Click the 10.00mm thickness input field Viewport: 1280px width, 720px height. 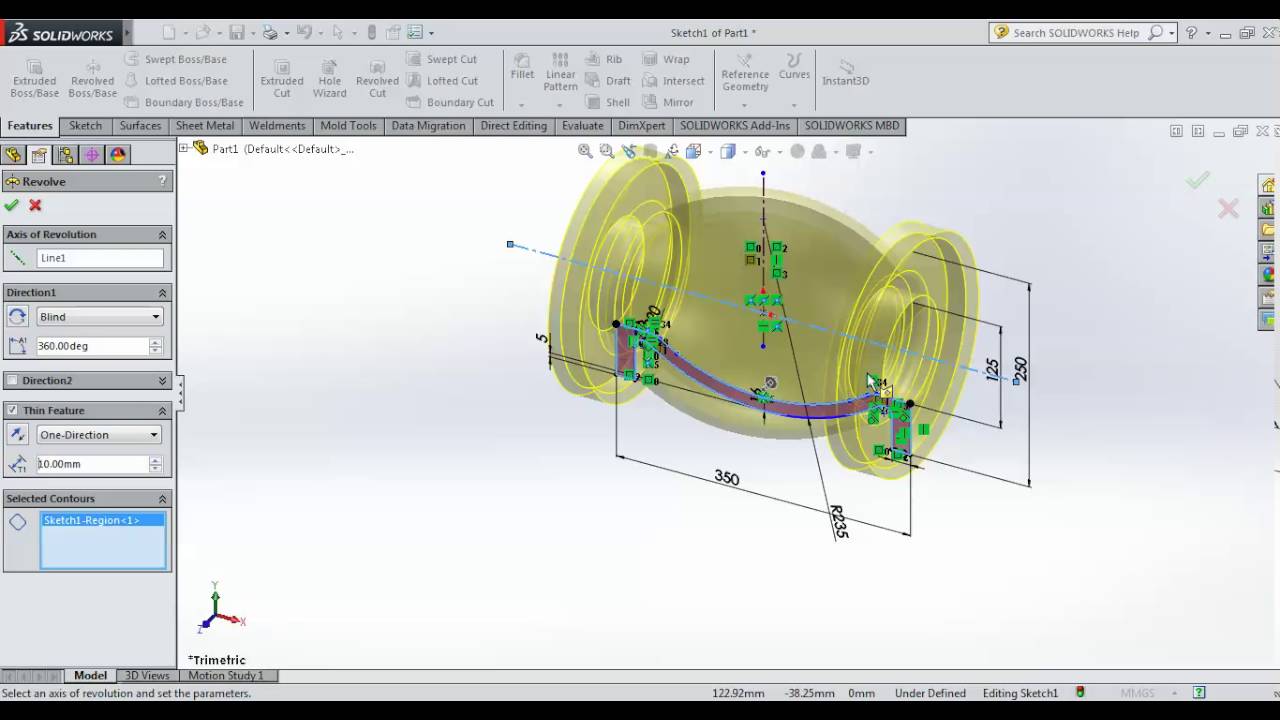tap(93, 464)
